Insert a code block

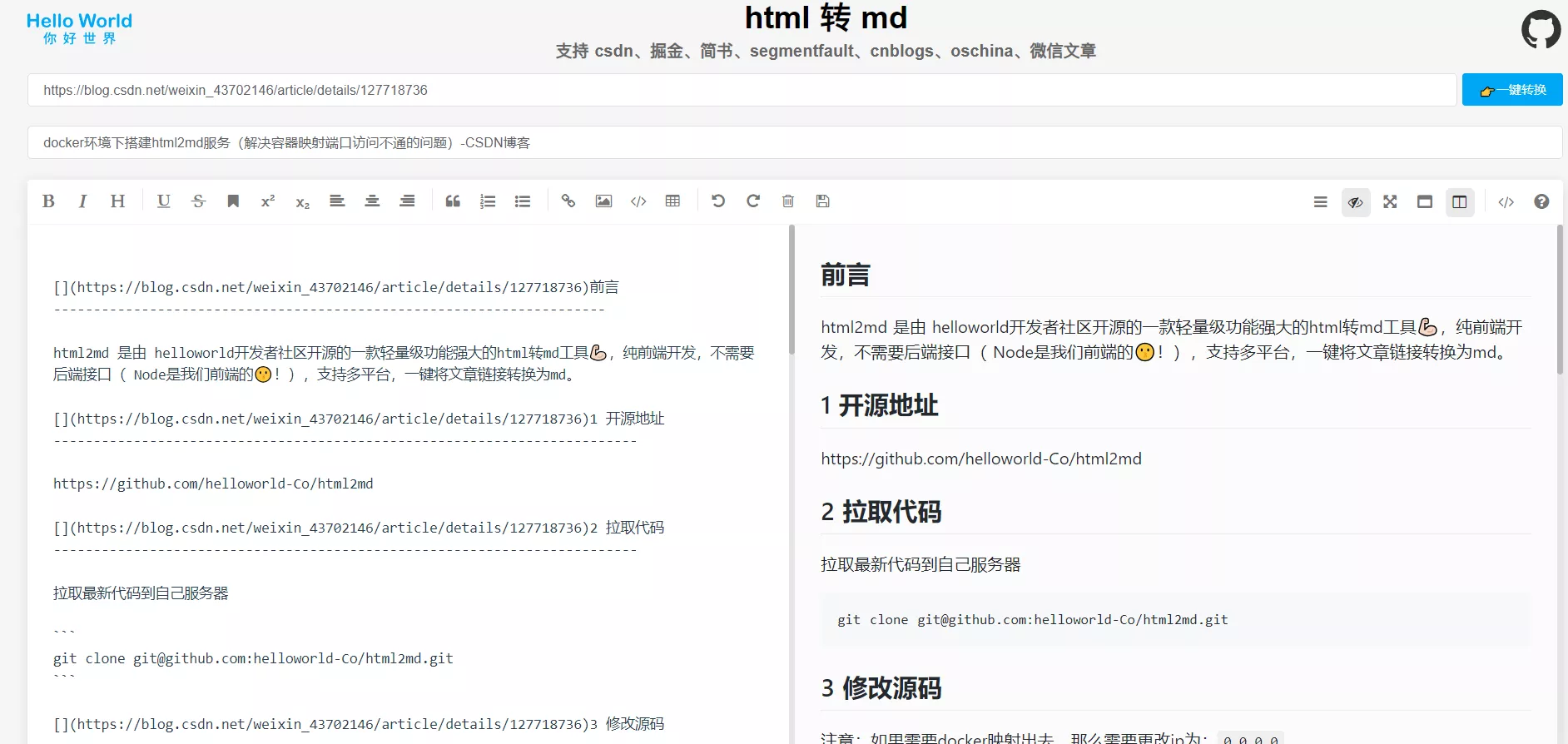[638, 201]
